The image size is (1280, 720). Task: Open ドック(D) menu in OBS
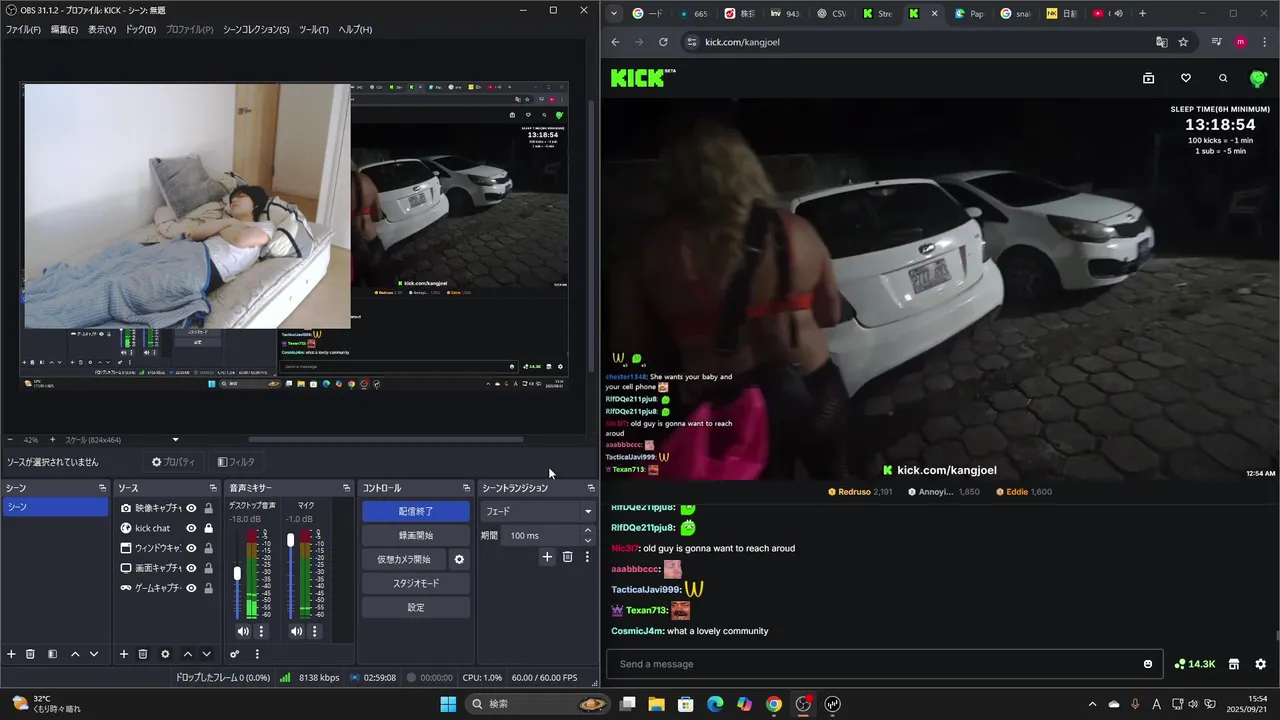(141, 29)
